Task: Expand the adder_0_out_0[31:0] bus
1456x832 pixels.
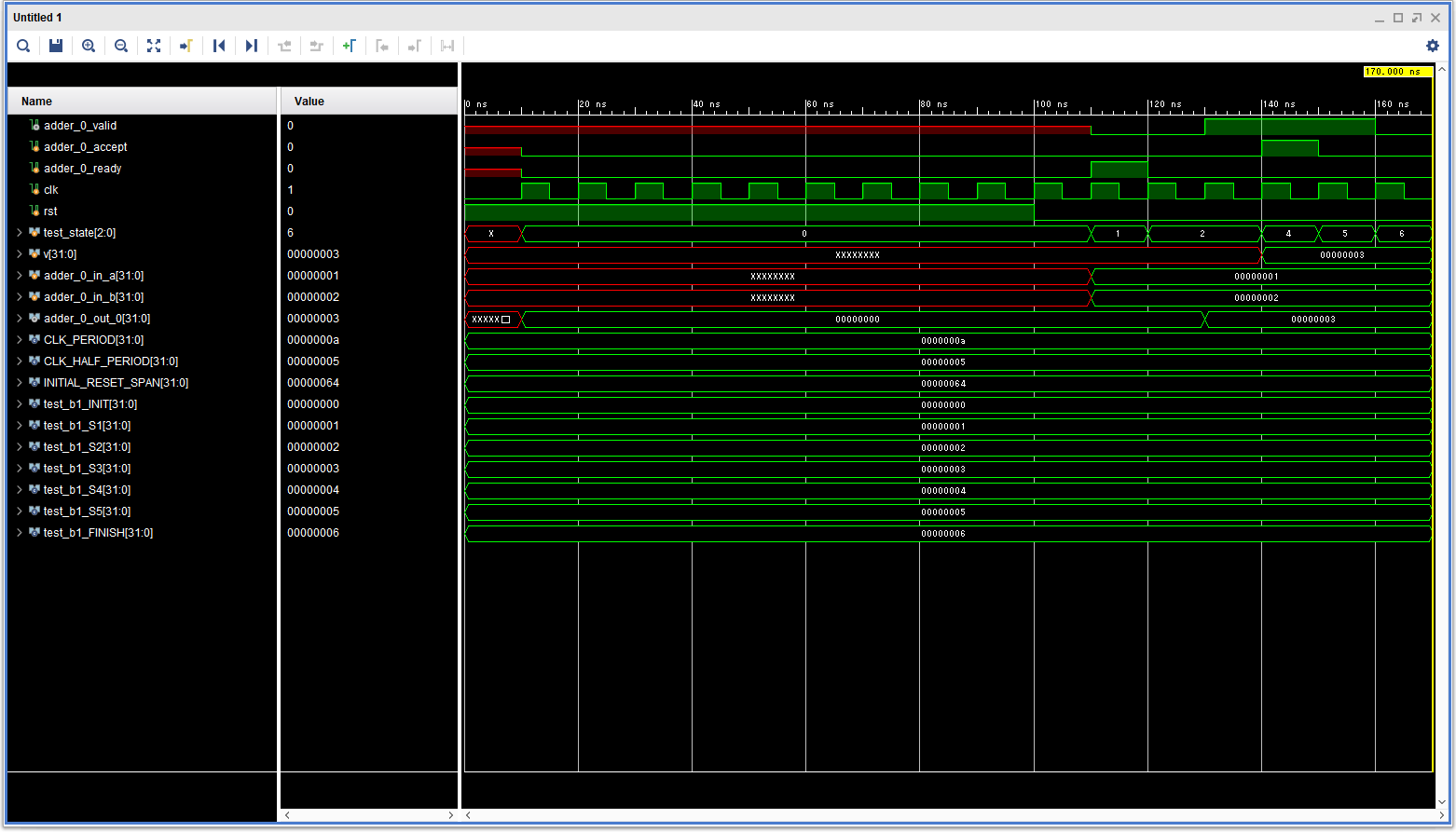Action: point(20,318)
